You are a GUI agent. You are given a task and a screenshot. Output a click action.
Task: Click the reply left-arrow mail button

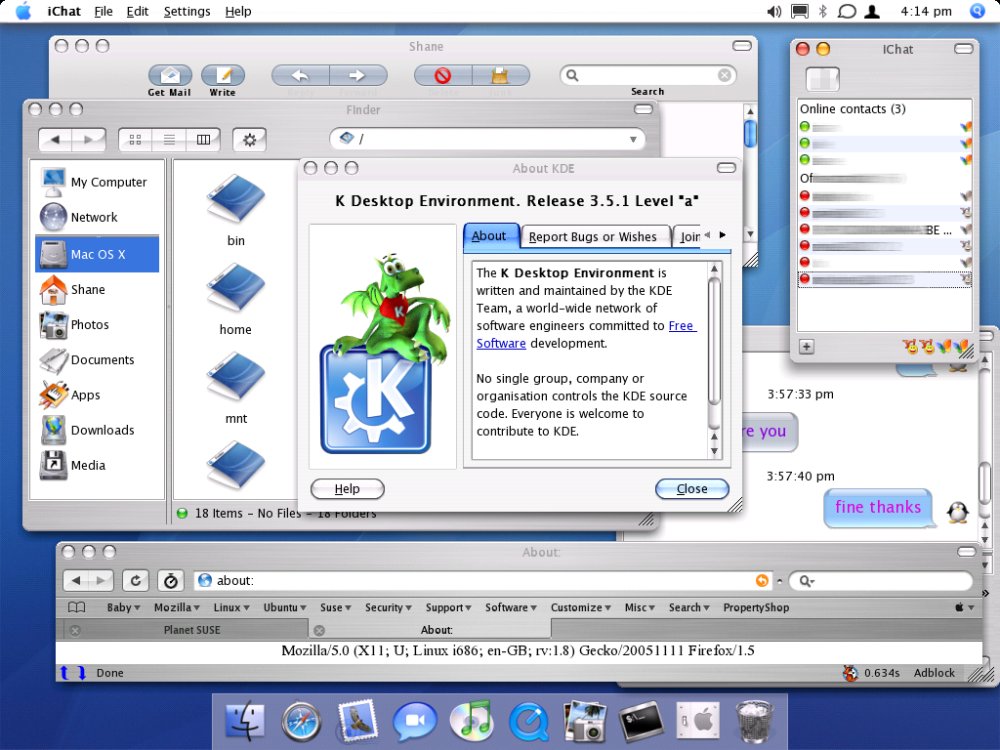click(x=300, y=75)
